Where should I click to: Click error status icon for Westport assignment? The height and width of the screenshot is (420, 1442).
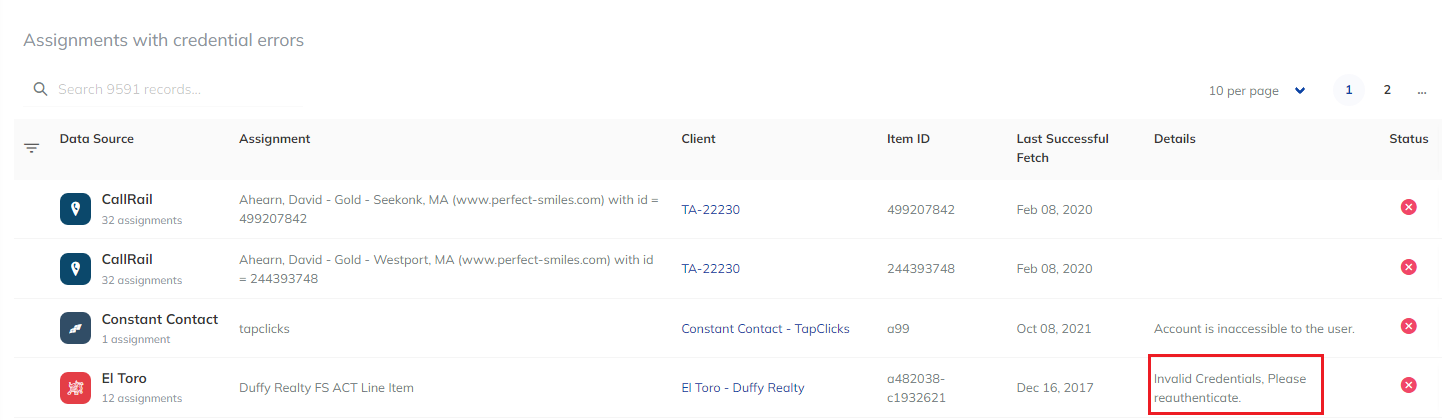pyautogui.click(x=1408, y=267)
